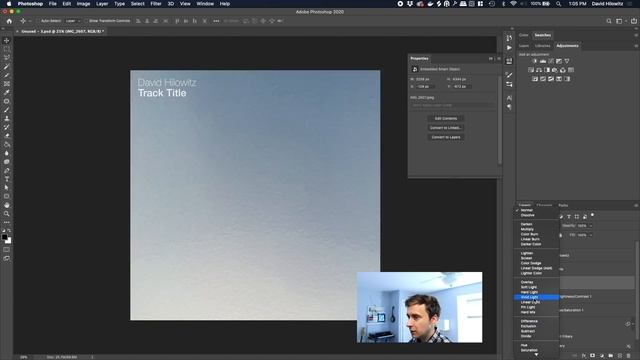Click the Properties panel scrollbar

click(x=499, y=120)
